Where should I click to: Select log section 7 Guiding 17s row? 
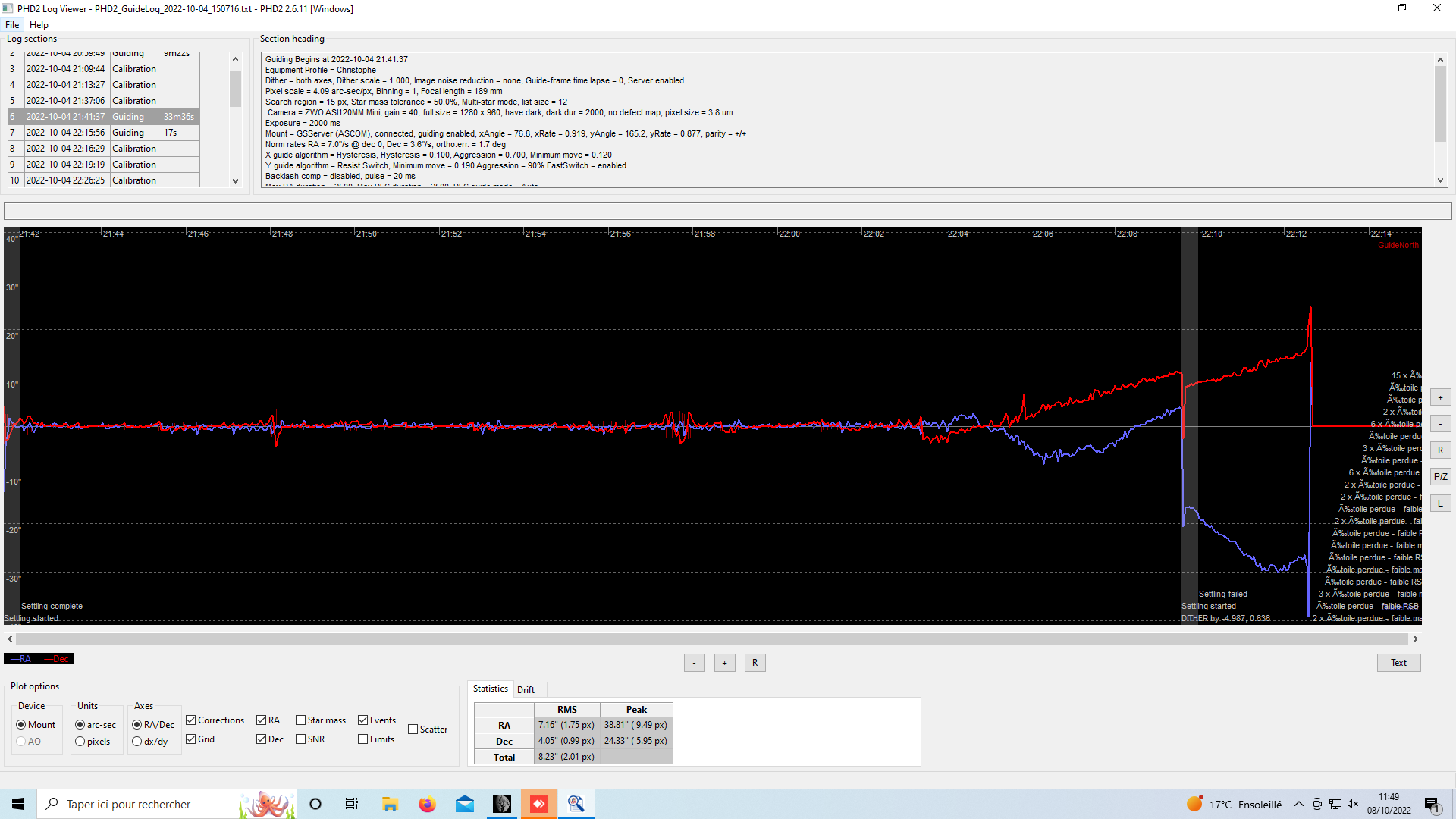click(x=104, y=133)
